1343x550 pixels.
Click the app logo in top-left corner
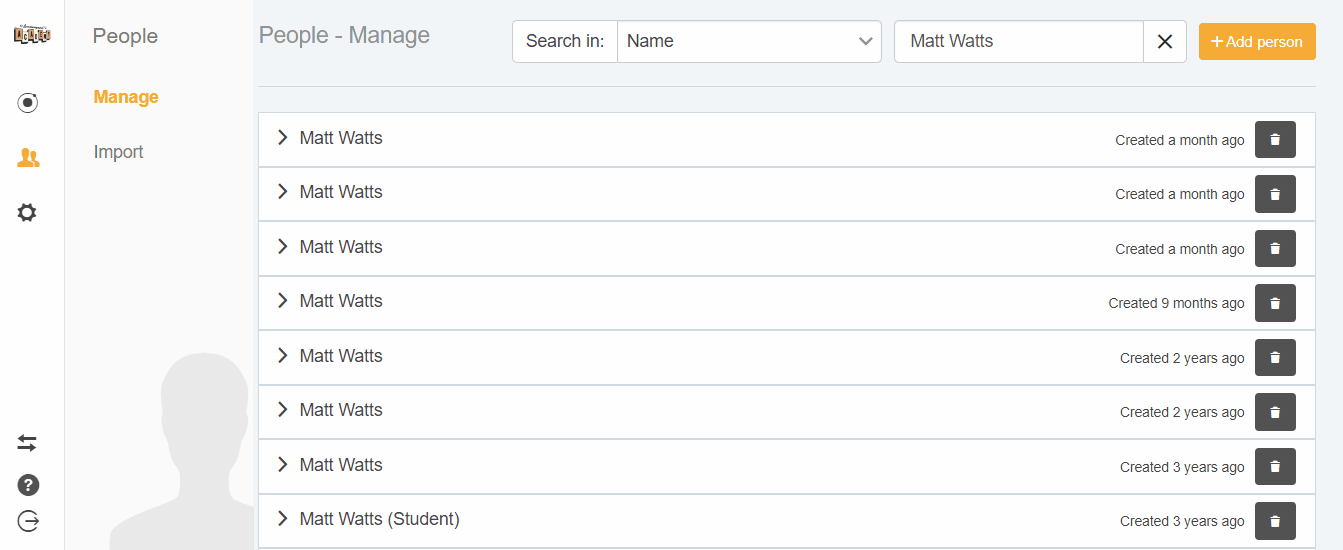(32, 35)
